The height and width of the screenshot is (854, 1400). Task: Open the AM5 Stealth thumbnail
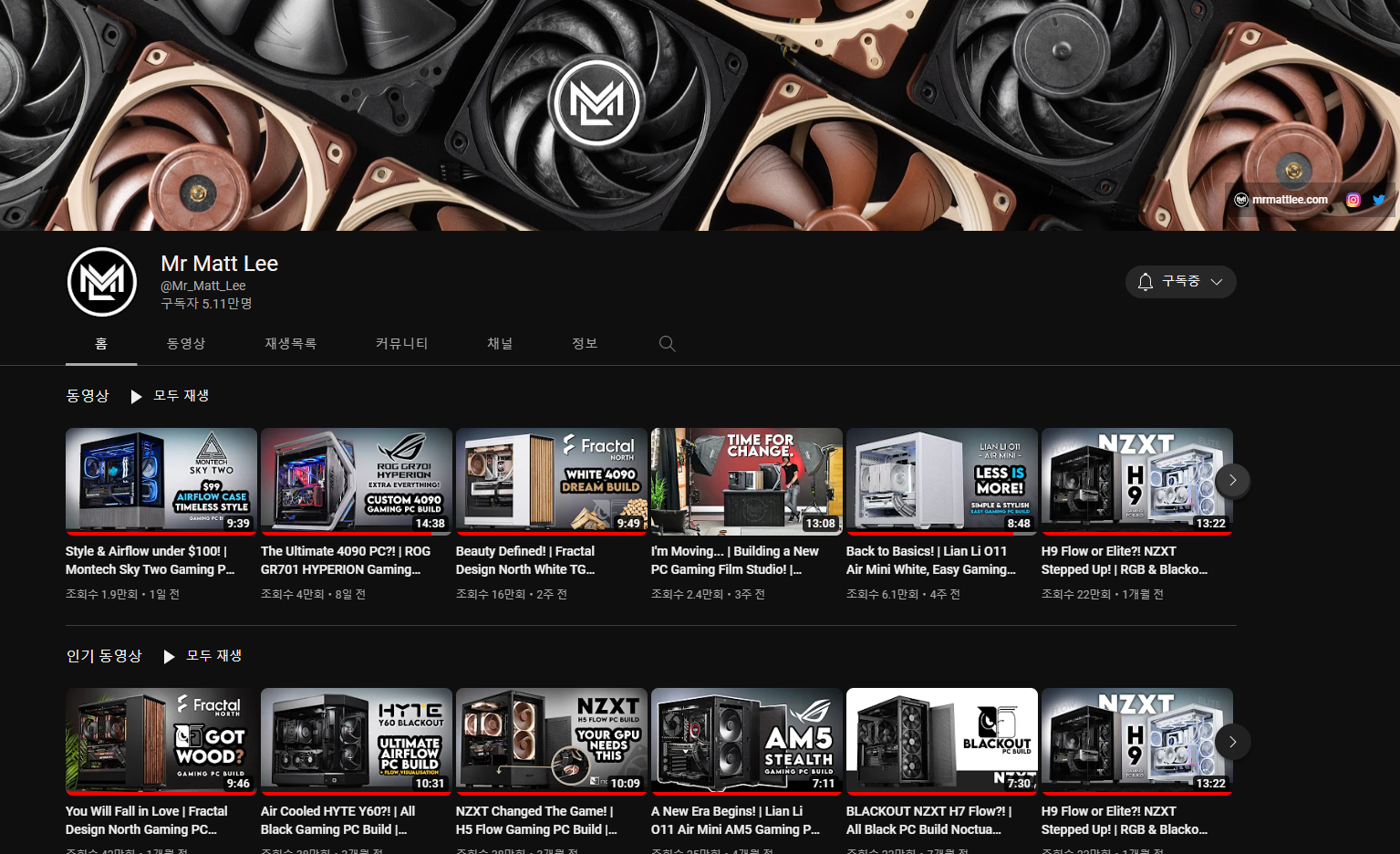[x=747, y=741]
